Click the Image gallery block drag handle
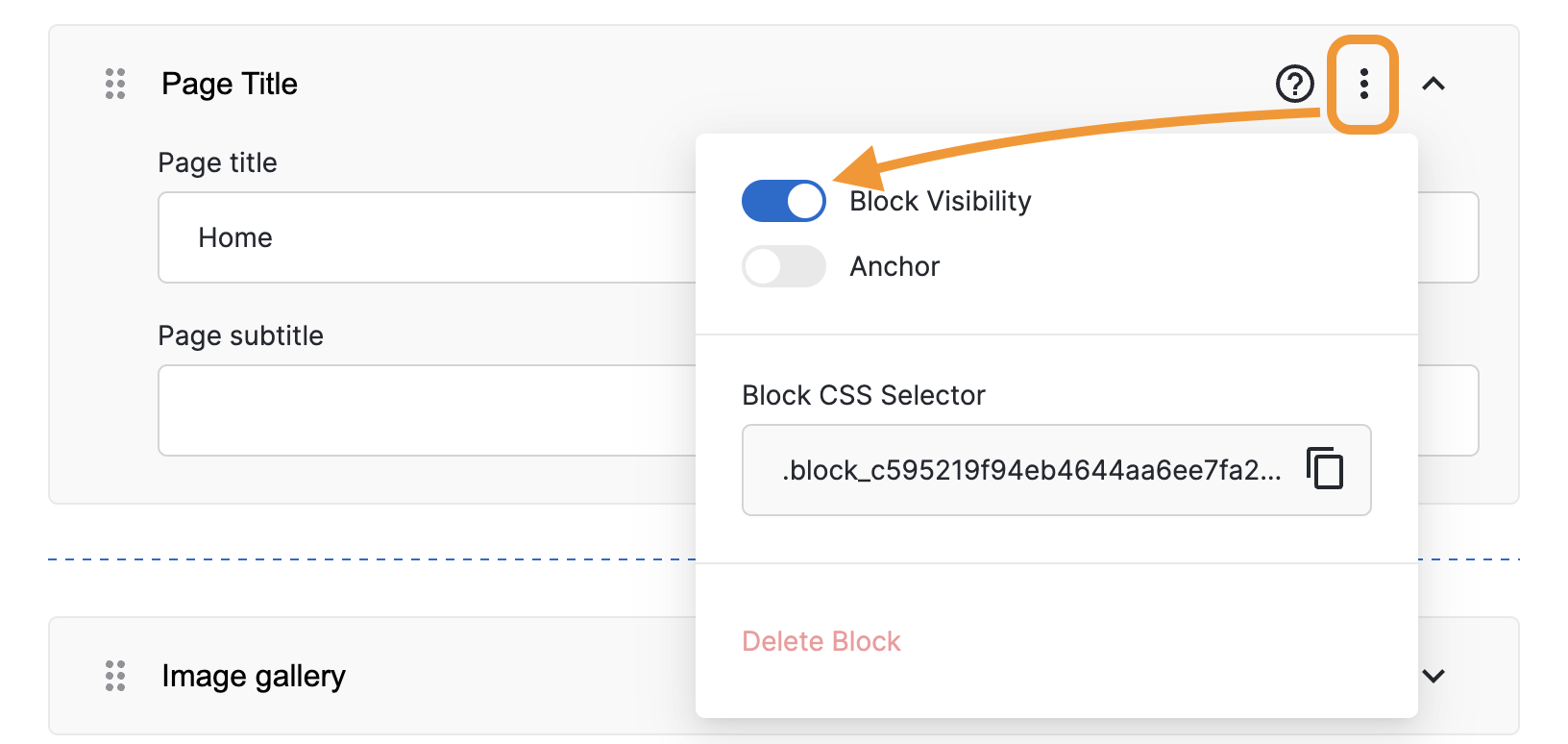Viewport: 1568px width, 744px height. coord(115,676)
